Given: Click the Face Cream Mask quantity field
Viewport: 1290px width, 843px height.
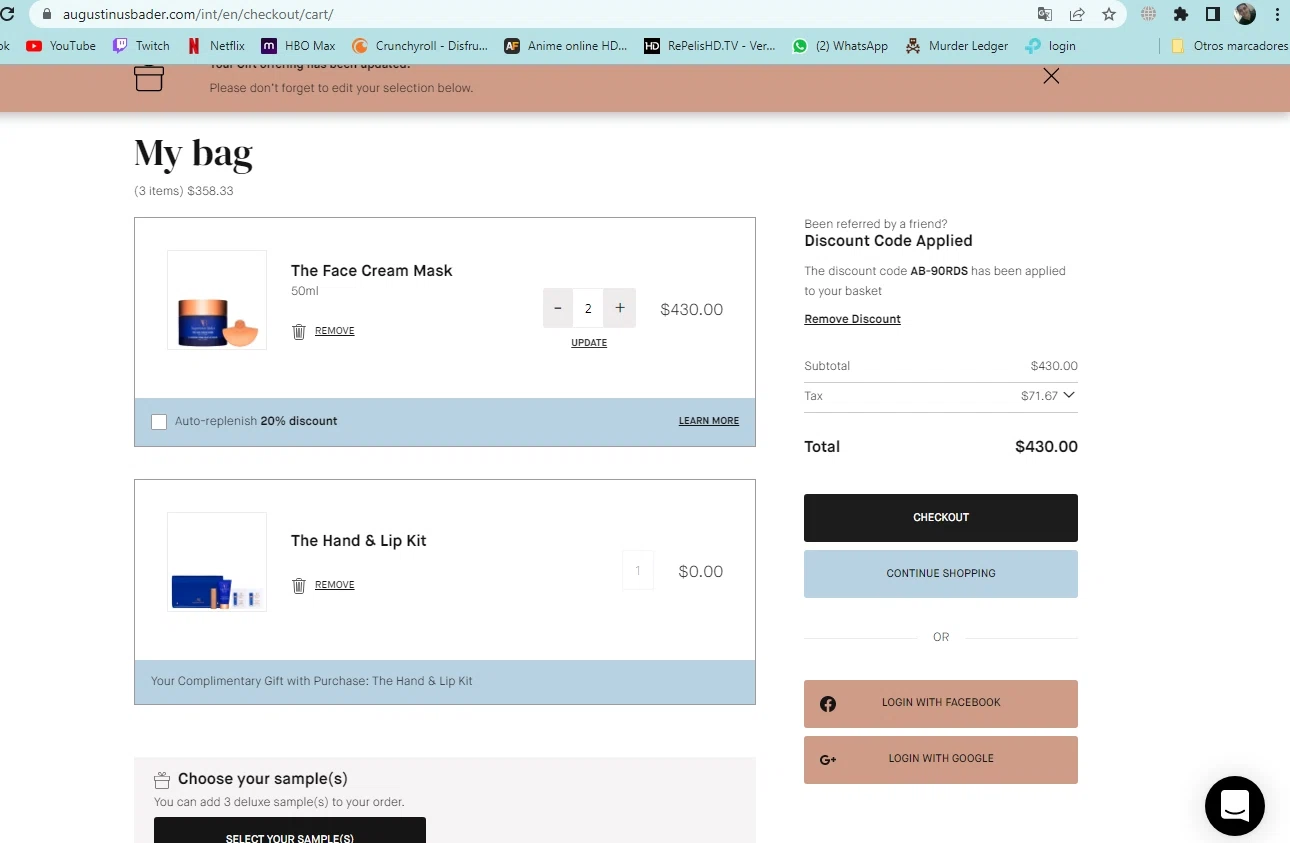Looking at the screenshot, I should tap(588, 308).
